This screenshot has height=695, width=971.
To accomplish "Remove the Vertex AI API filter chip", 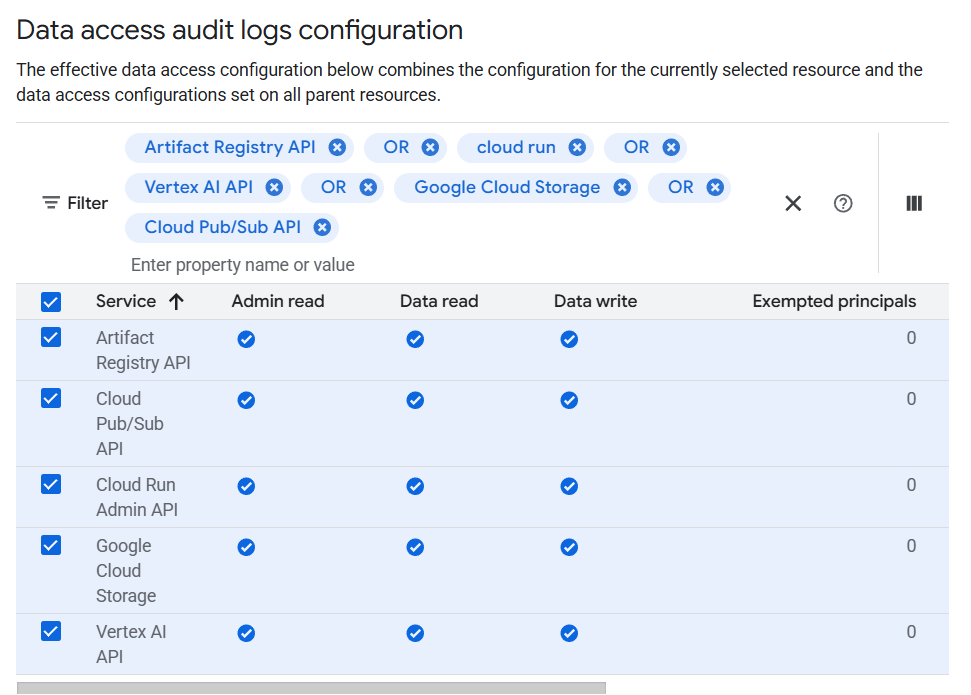I will (x=274, y=187).
